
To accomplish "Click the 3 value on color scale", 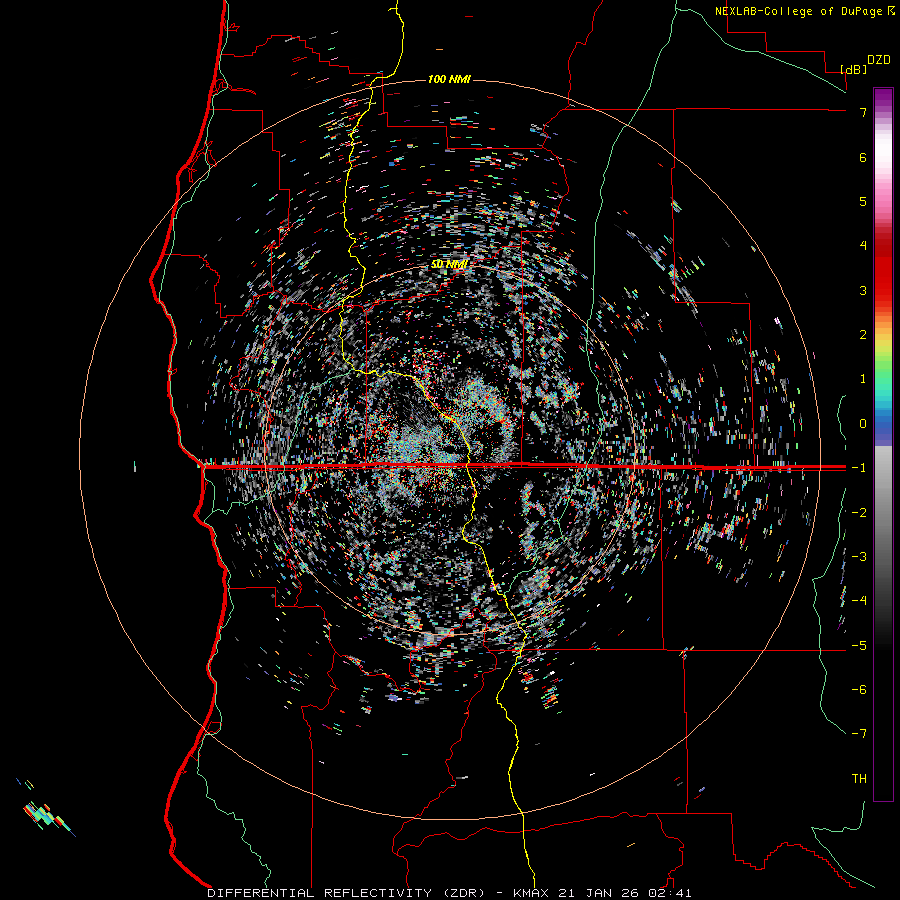I will [x=863, y=290].
